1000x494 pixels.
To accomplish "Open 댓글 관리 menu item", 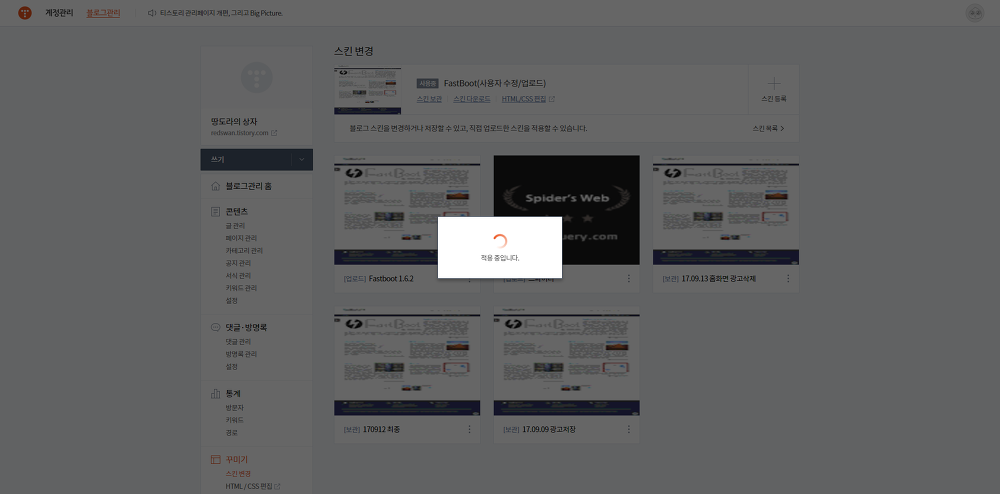I will point(238,342).
